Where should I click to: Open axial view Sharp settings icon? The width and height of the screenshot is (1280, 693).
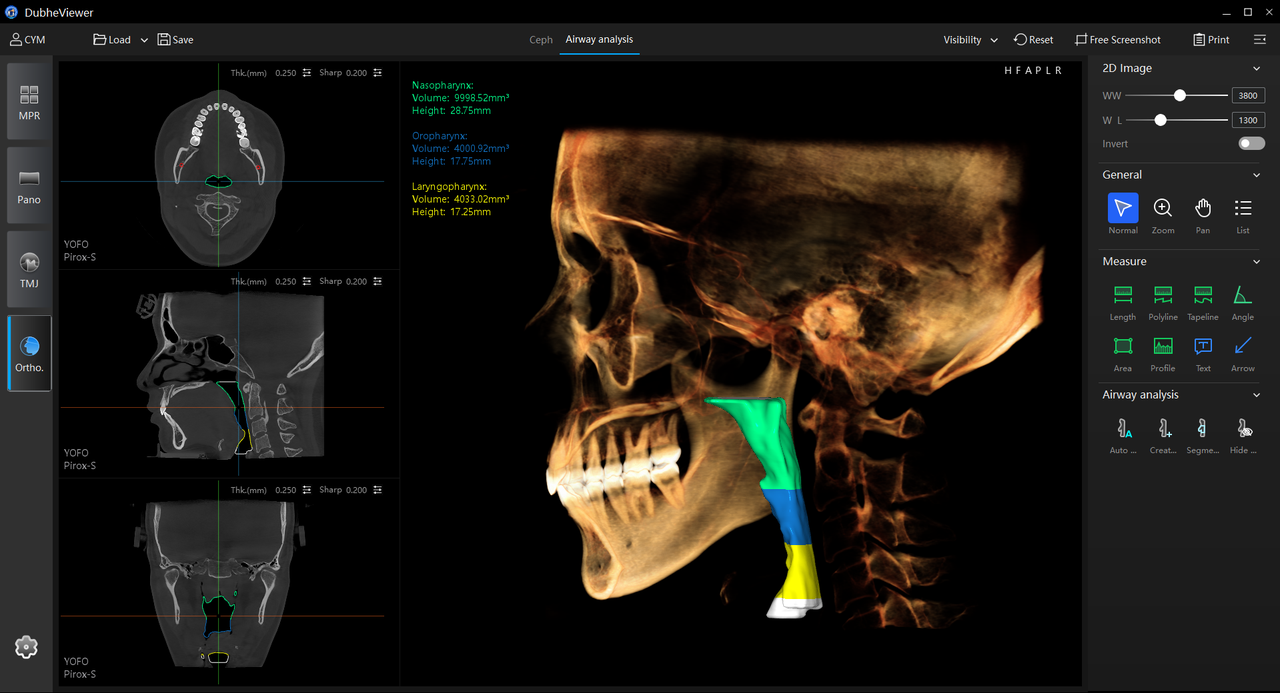pos(377,73)
